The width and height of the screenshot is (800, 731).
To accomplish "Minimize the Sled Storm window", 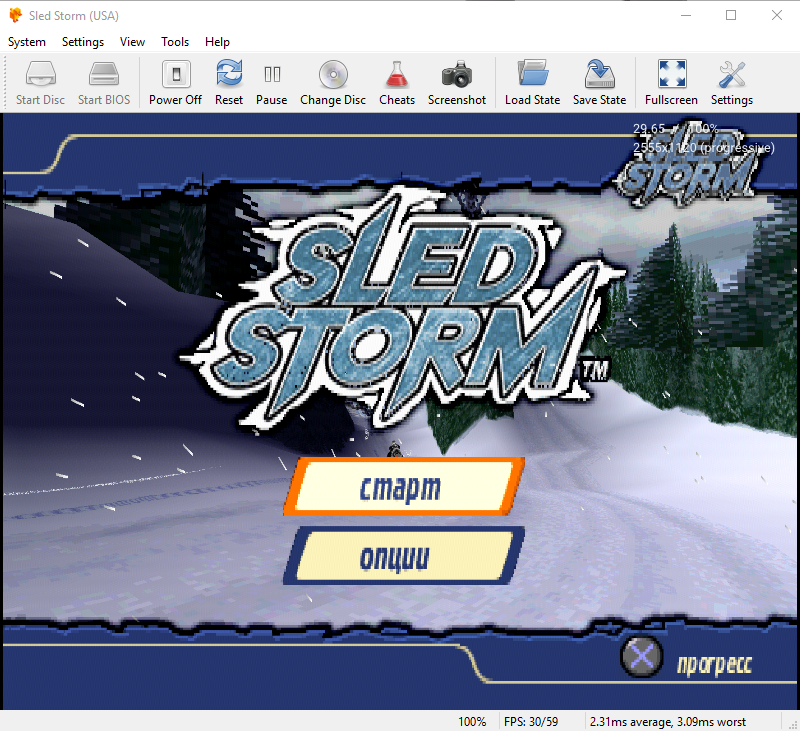I will pyautogui.click(x=686, y=15).
